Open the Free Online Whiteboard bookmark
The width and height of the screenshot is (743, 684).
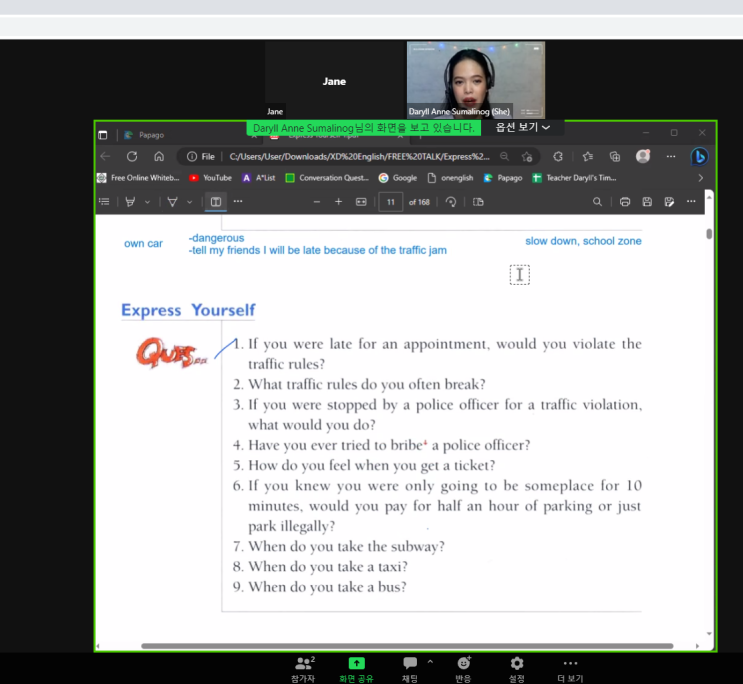click(138, 178)
